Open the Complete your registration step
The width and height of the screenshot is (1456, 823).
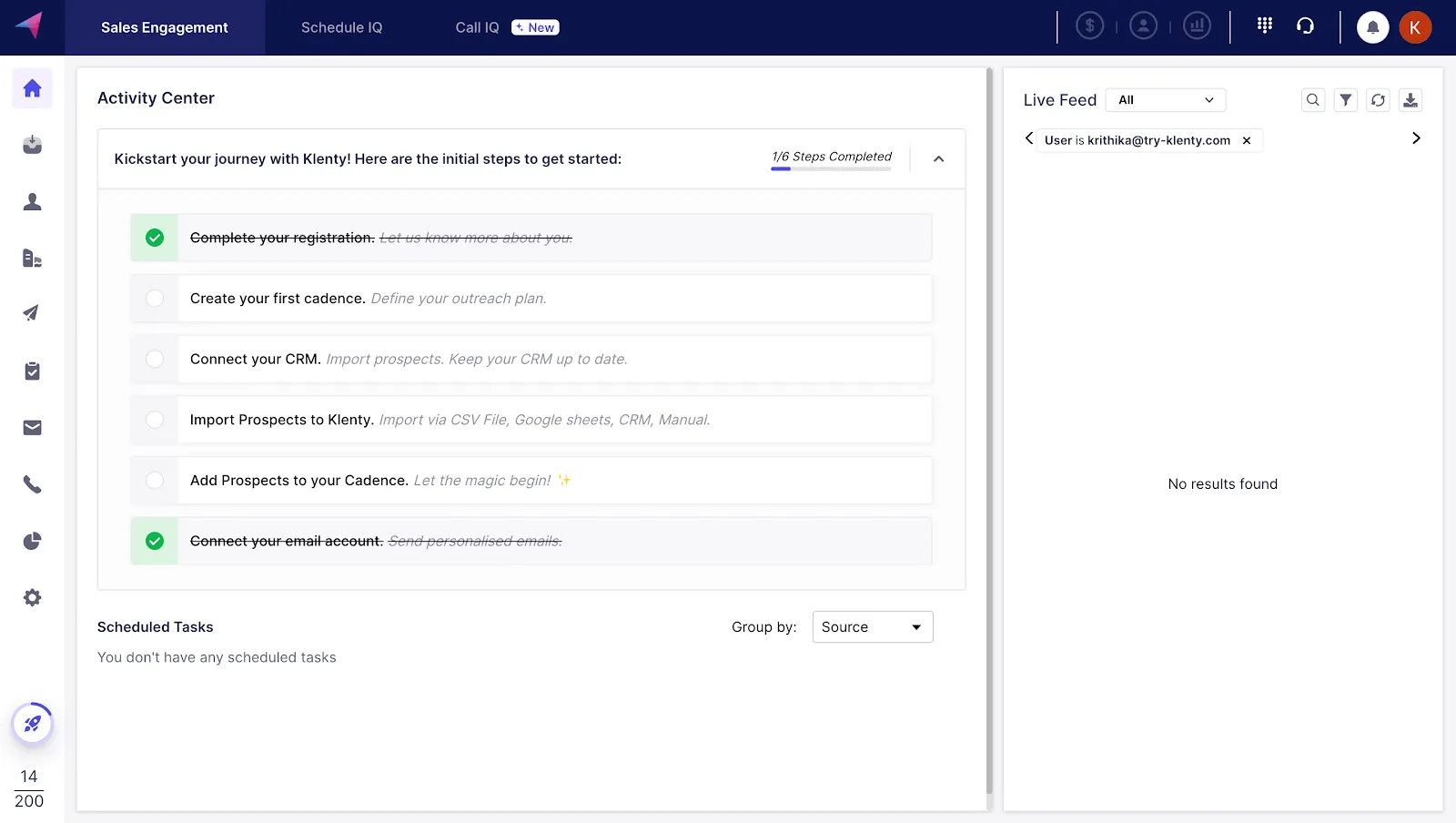point(531,238)
